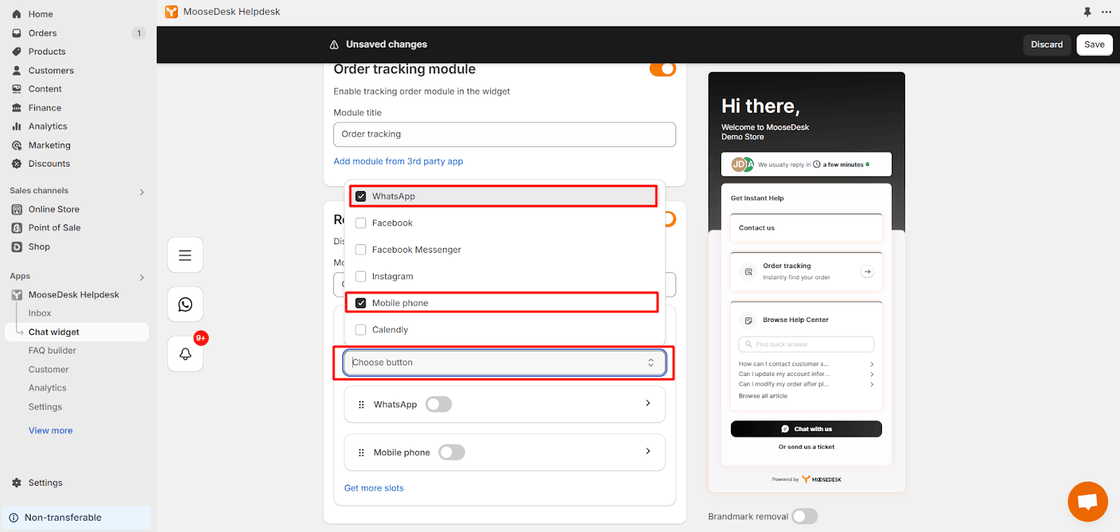The height and width of the screenshot is (532, 1120).
Task: Click the Shop channel icon
Action: coord(16,246)
